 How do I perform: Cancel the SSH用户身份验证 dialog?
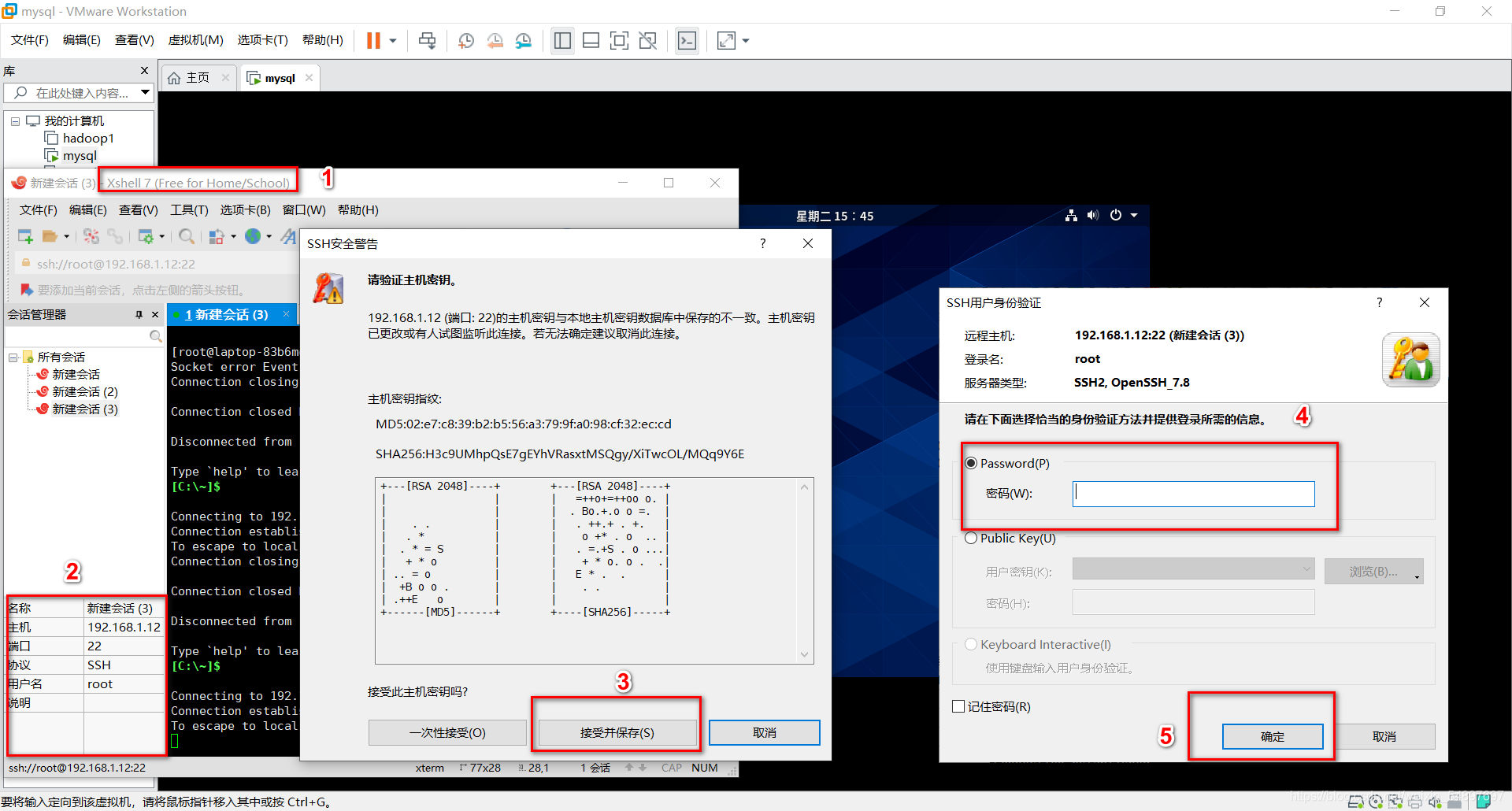[x=1385, y=736]
